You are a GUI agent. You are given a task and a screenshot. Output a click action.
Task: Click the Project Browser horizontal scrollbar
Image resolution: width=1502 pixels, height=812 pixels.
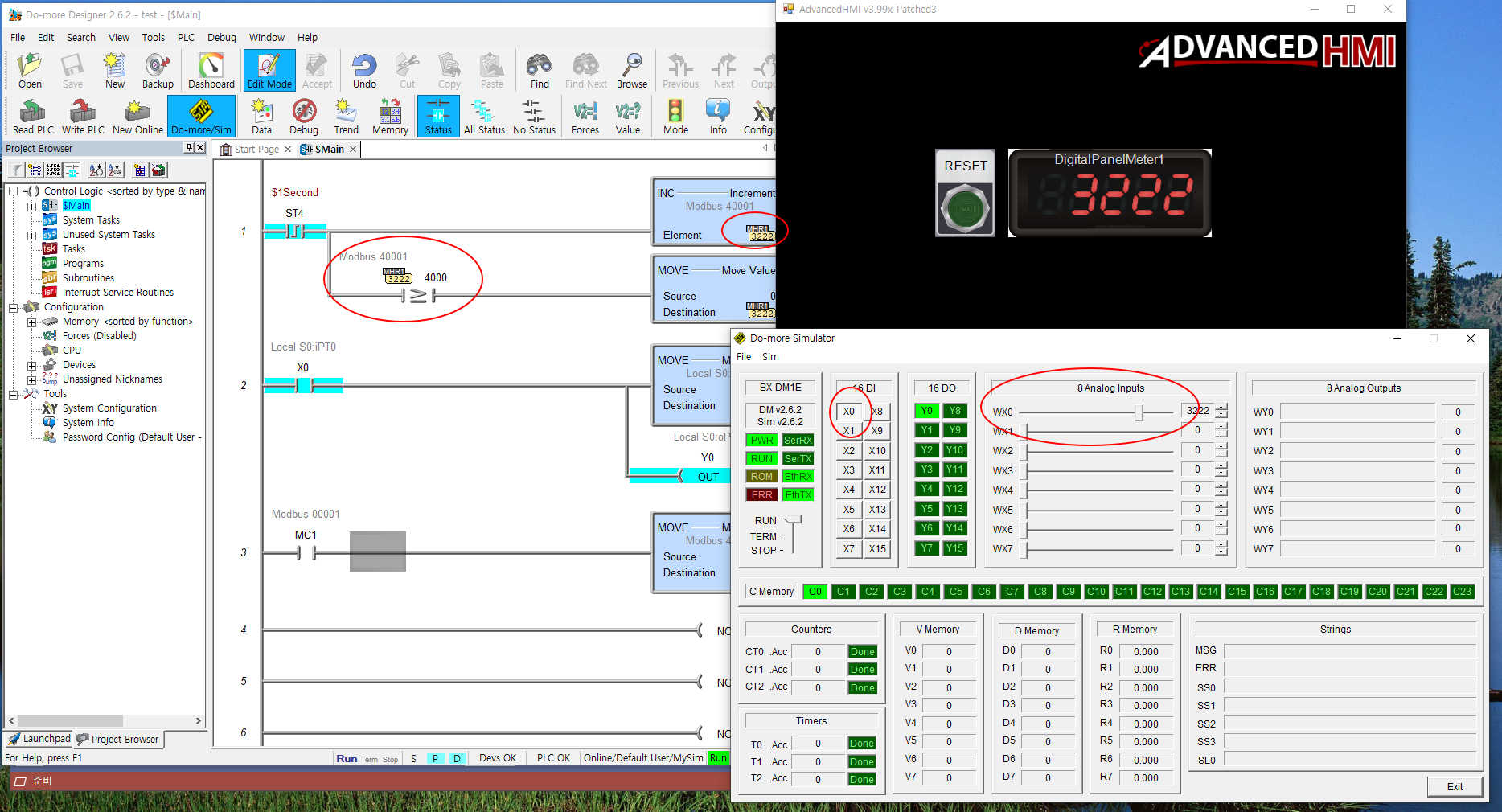(105, 720)
